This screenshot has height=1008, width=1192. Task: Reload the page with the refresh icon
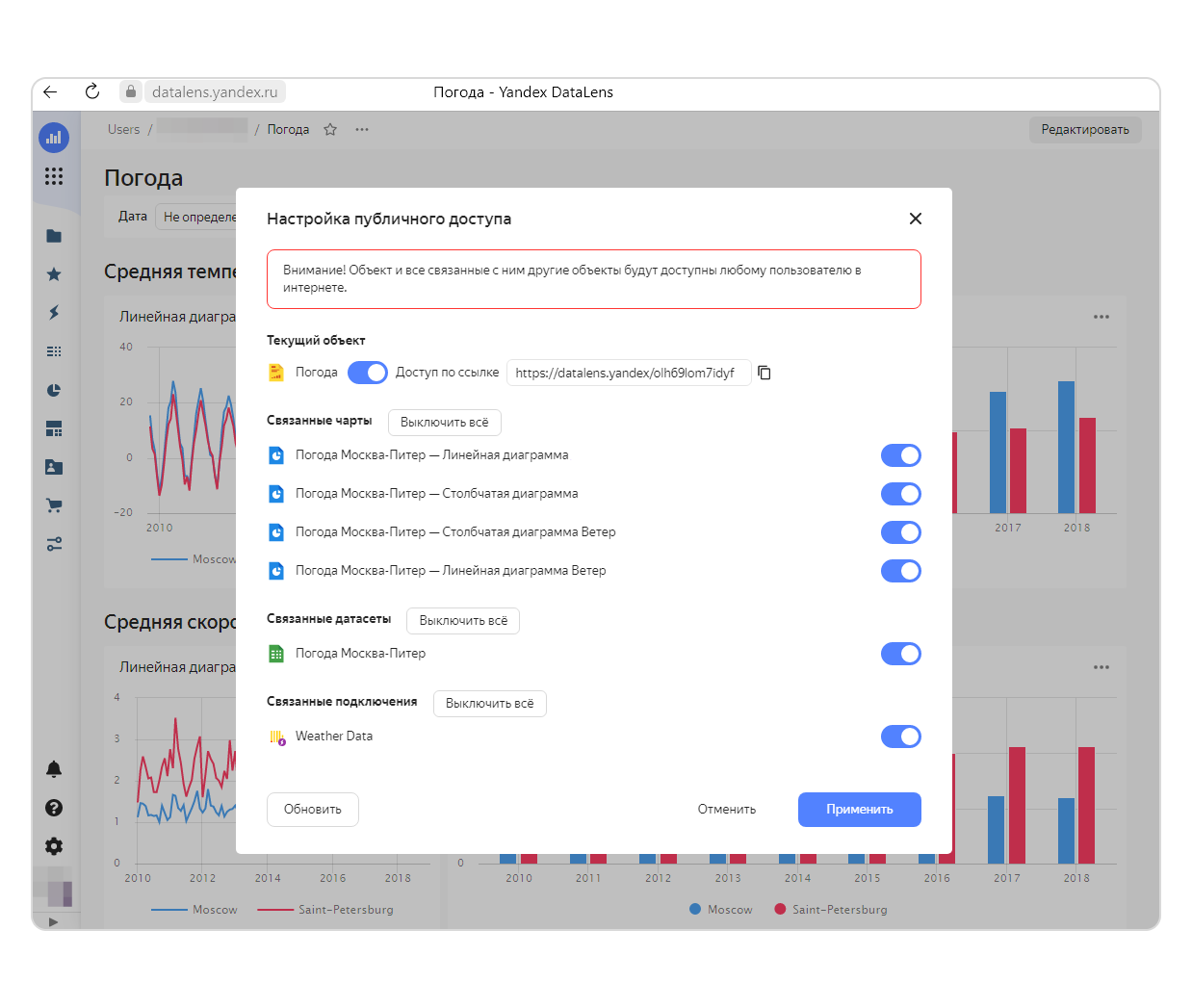92,91
